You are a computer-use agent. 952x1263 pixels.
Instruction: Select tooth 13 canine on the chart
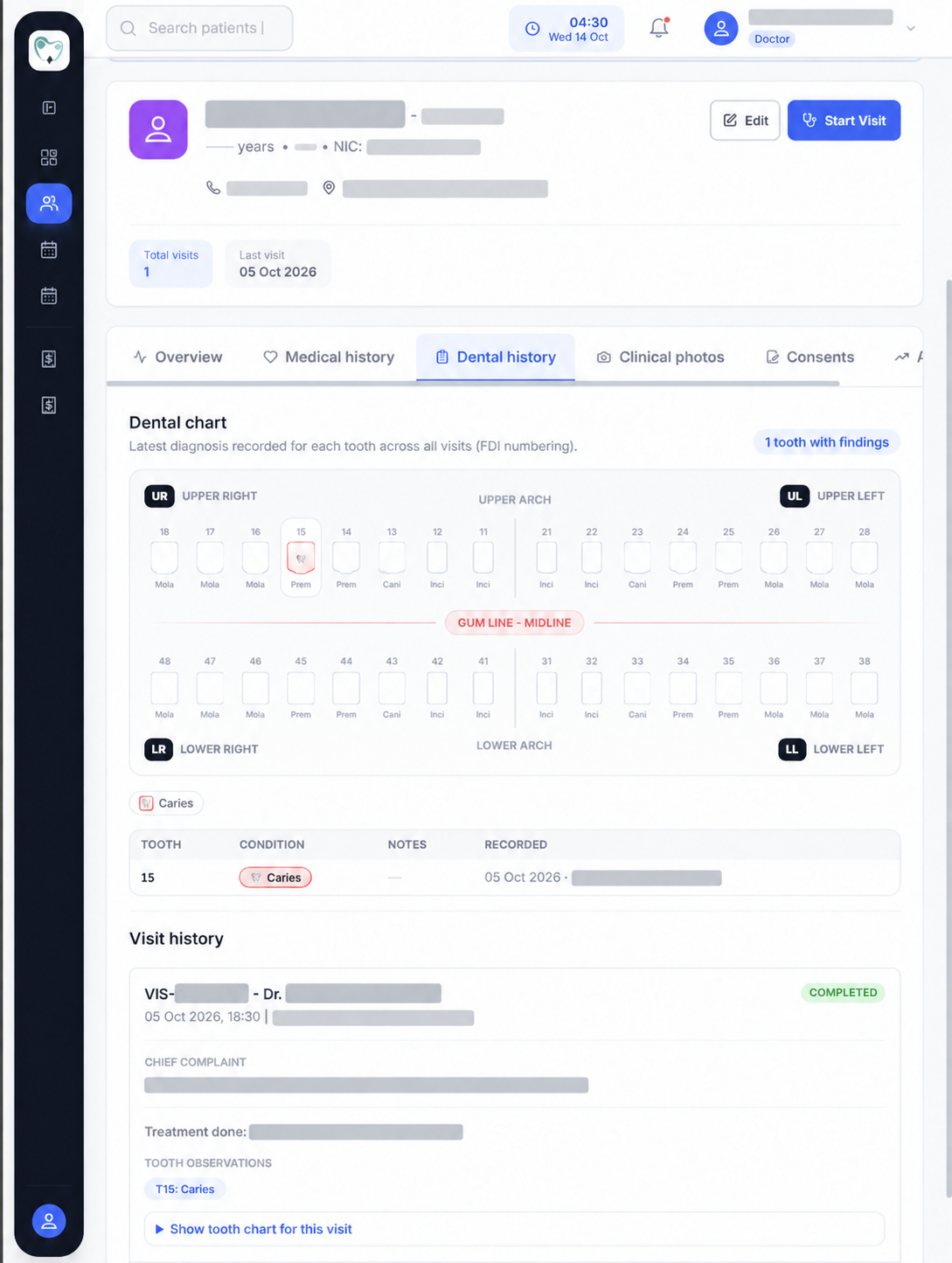[392, 558]
